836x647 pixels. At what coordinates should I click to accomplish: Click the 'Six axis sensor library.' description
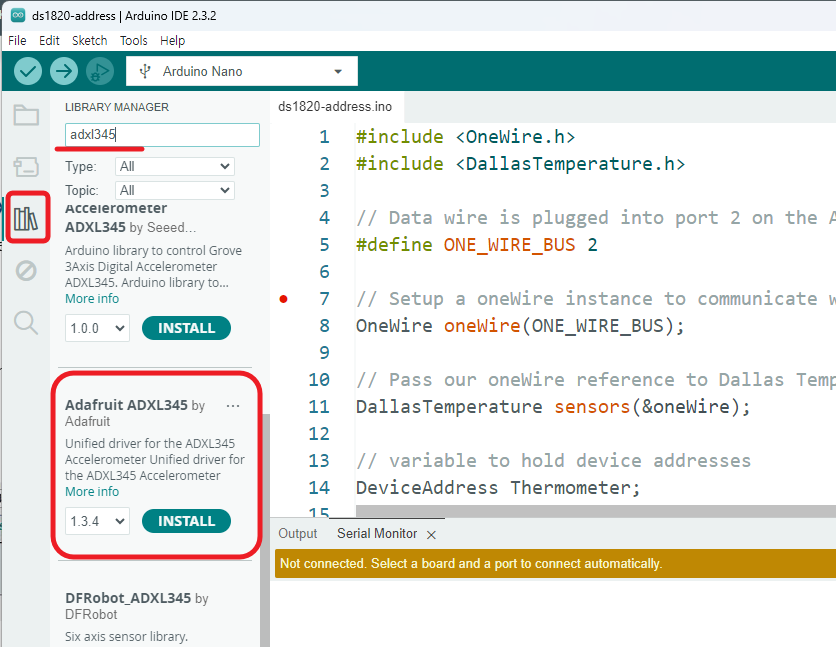pyautogui.click(x=126, y=636)
